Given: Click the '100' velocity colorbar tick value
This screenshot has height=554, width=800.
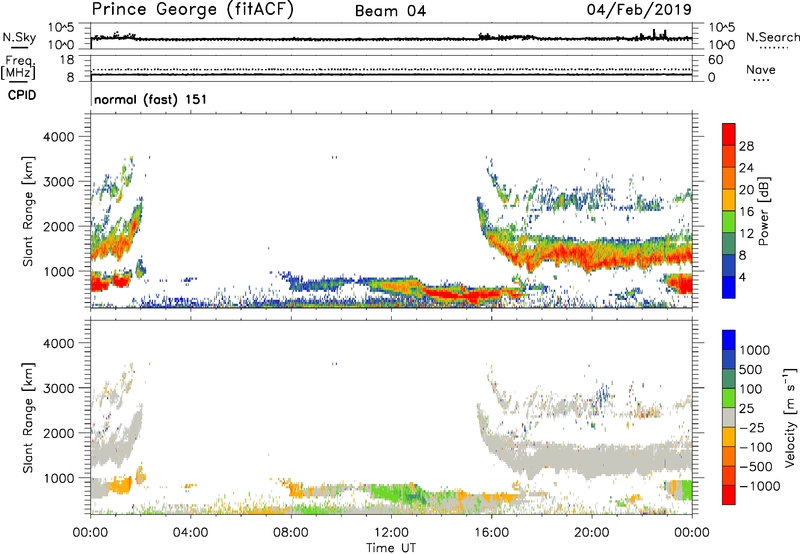Looking at the screenshot, I should [751, 389].
